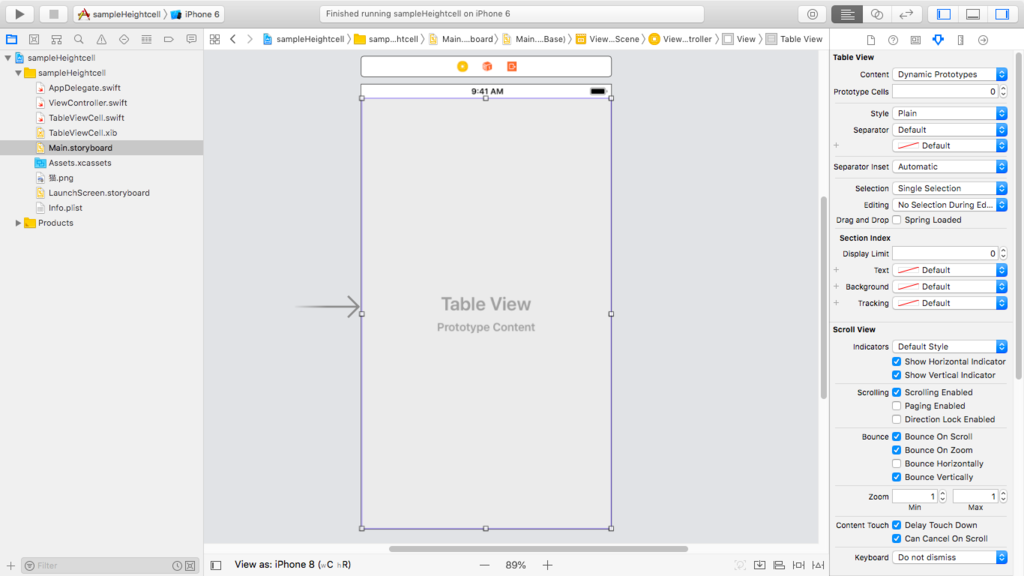Select the Exit dock icon
The image size is (1024, 576).
point(512,67)
